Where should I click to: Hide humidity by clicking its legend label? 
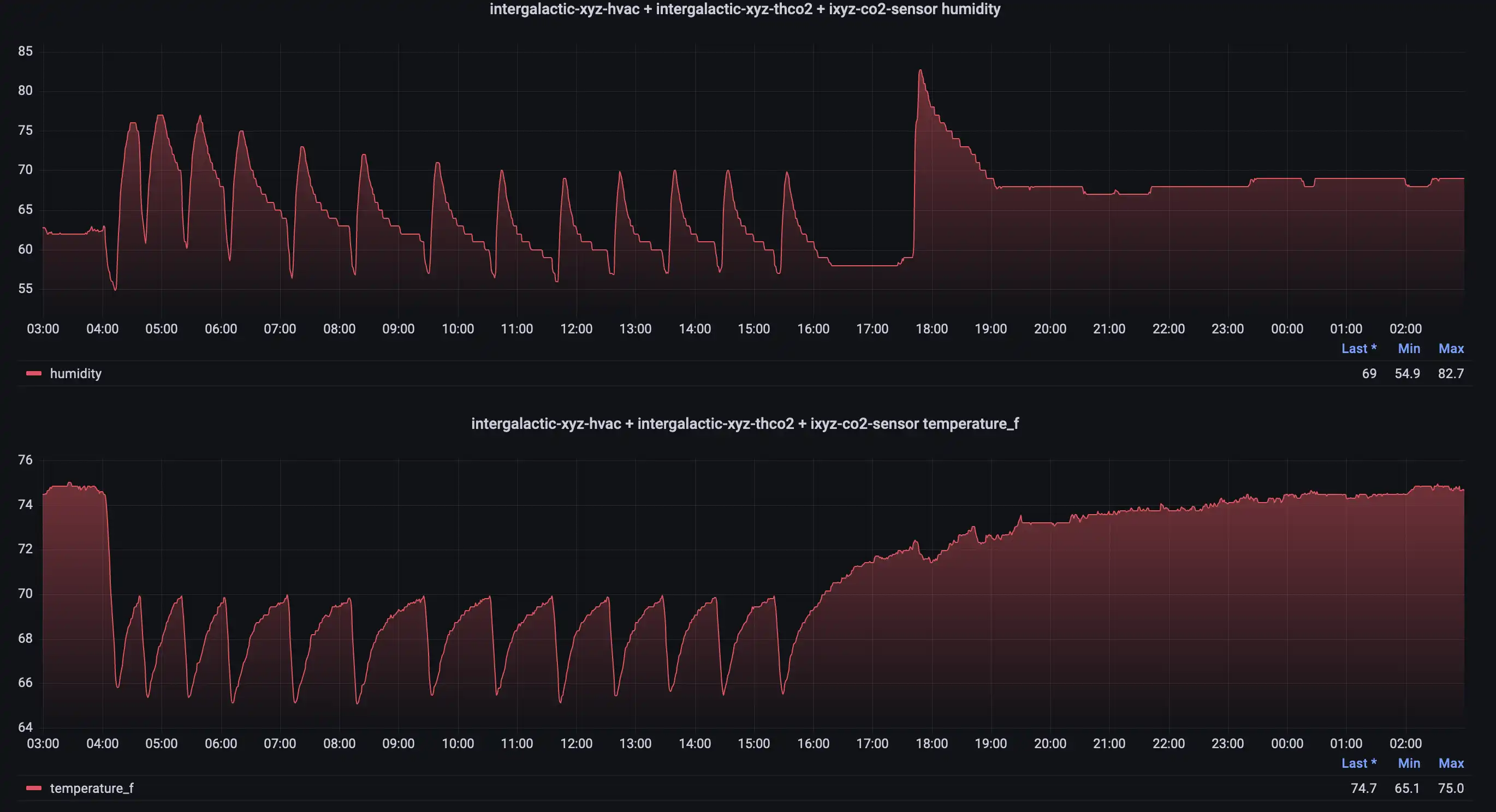pos(75,373)
